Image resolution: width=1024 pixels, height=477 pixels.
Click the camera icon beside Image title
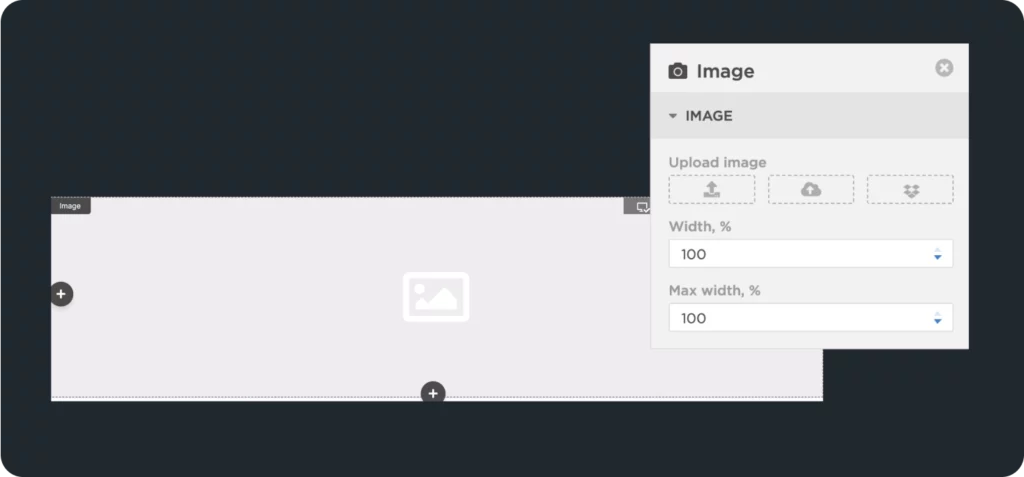[678, 71]
